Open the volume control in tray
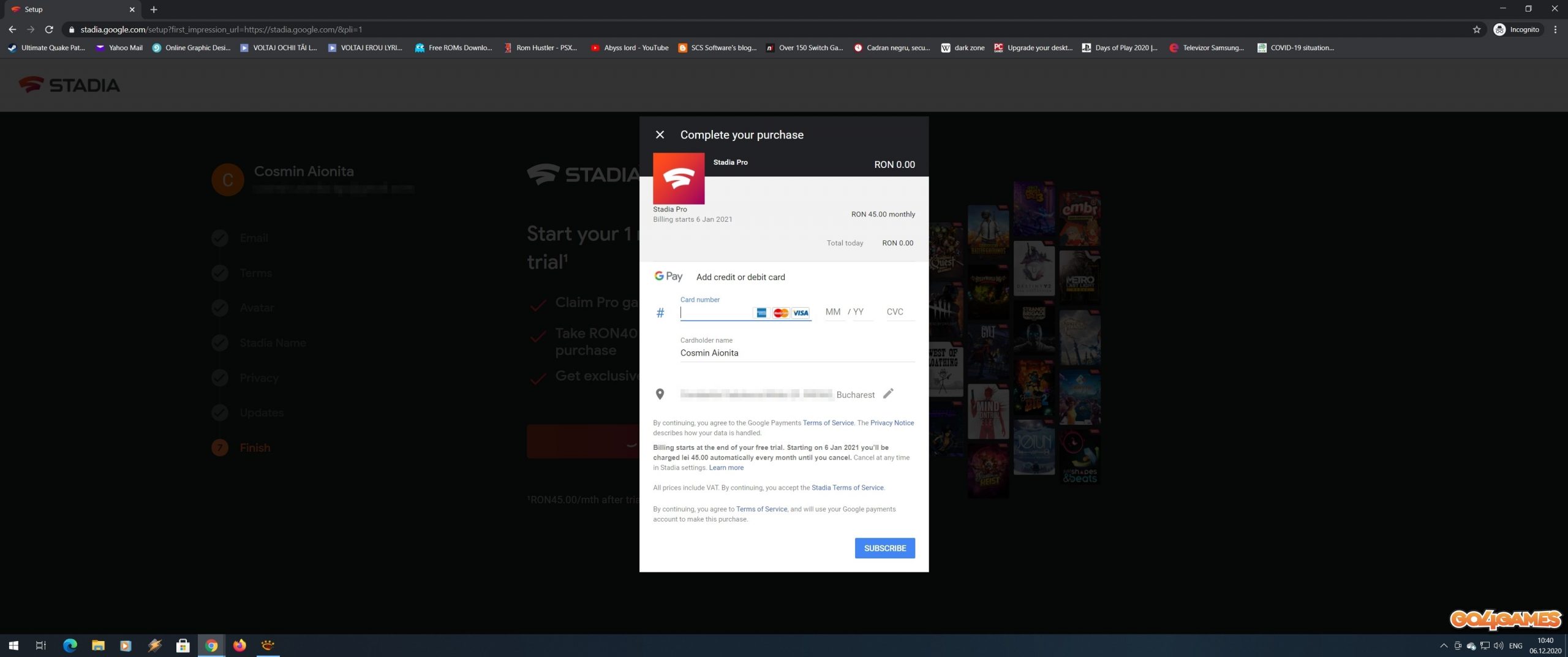 pyautogui.click(x=1498, y=645)
